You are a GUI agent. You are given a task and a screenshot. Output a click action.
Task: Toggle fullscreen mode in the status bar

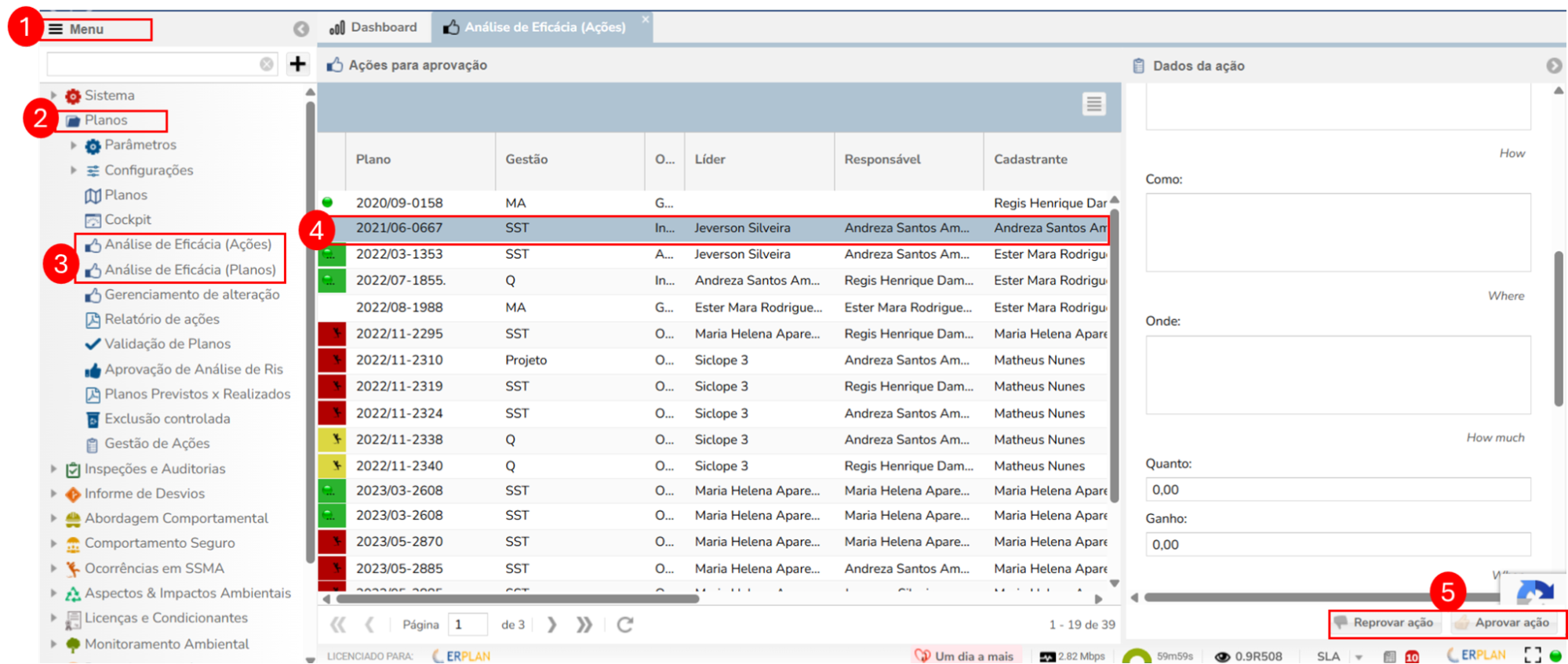(x=1532, y=655)
